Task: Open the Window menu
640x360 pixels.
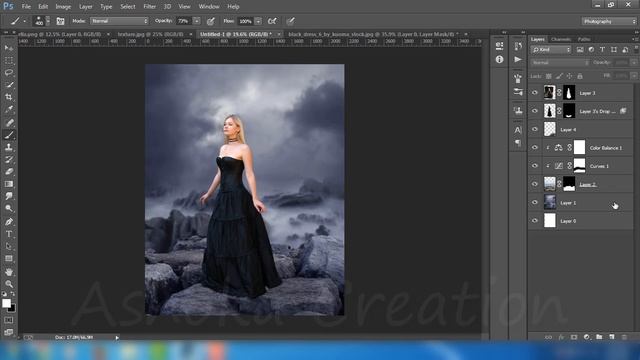Action: [209, 7]
